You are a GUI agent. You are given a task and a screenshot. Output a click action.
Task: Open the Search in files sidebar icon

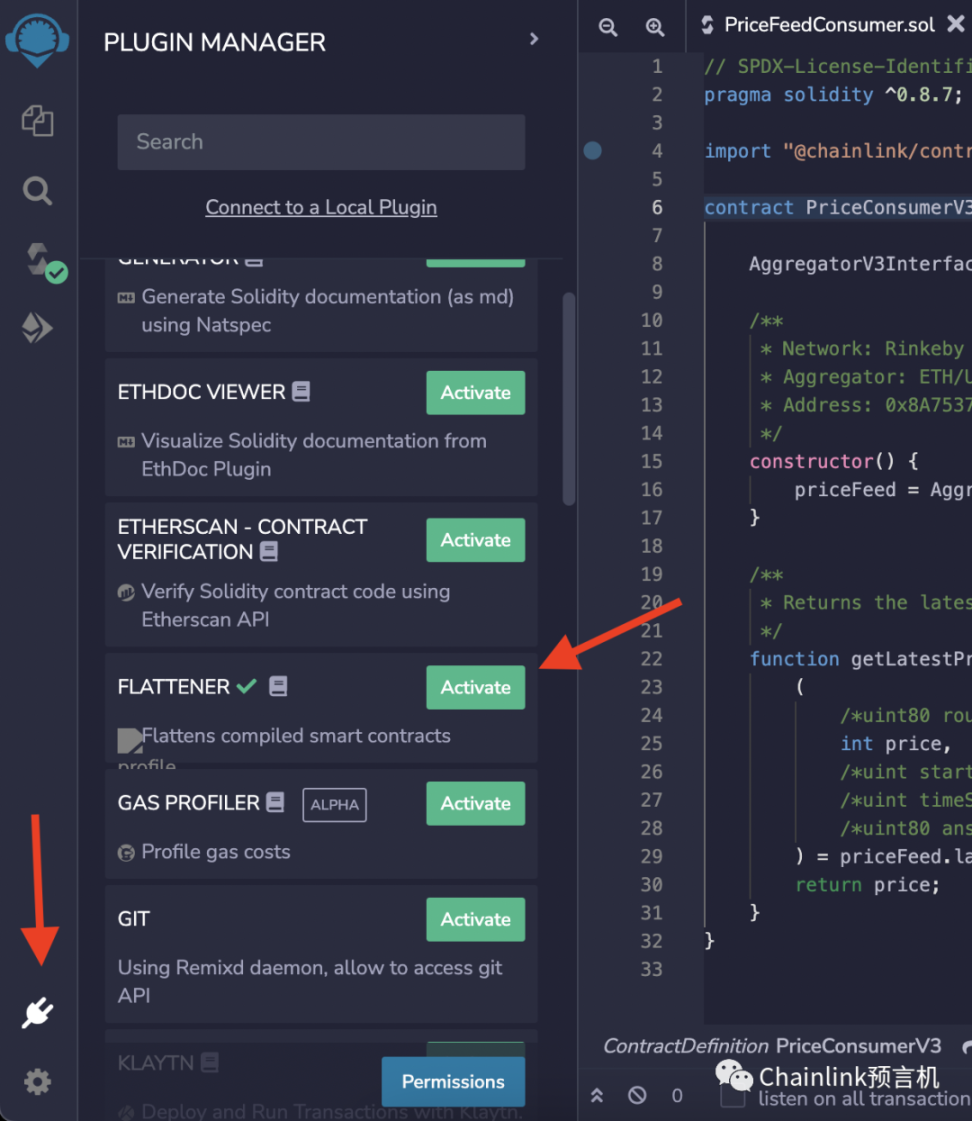point(38,191)
